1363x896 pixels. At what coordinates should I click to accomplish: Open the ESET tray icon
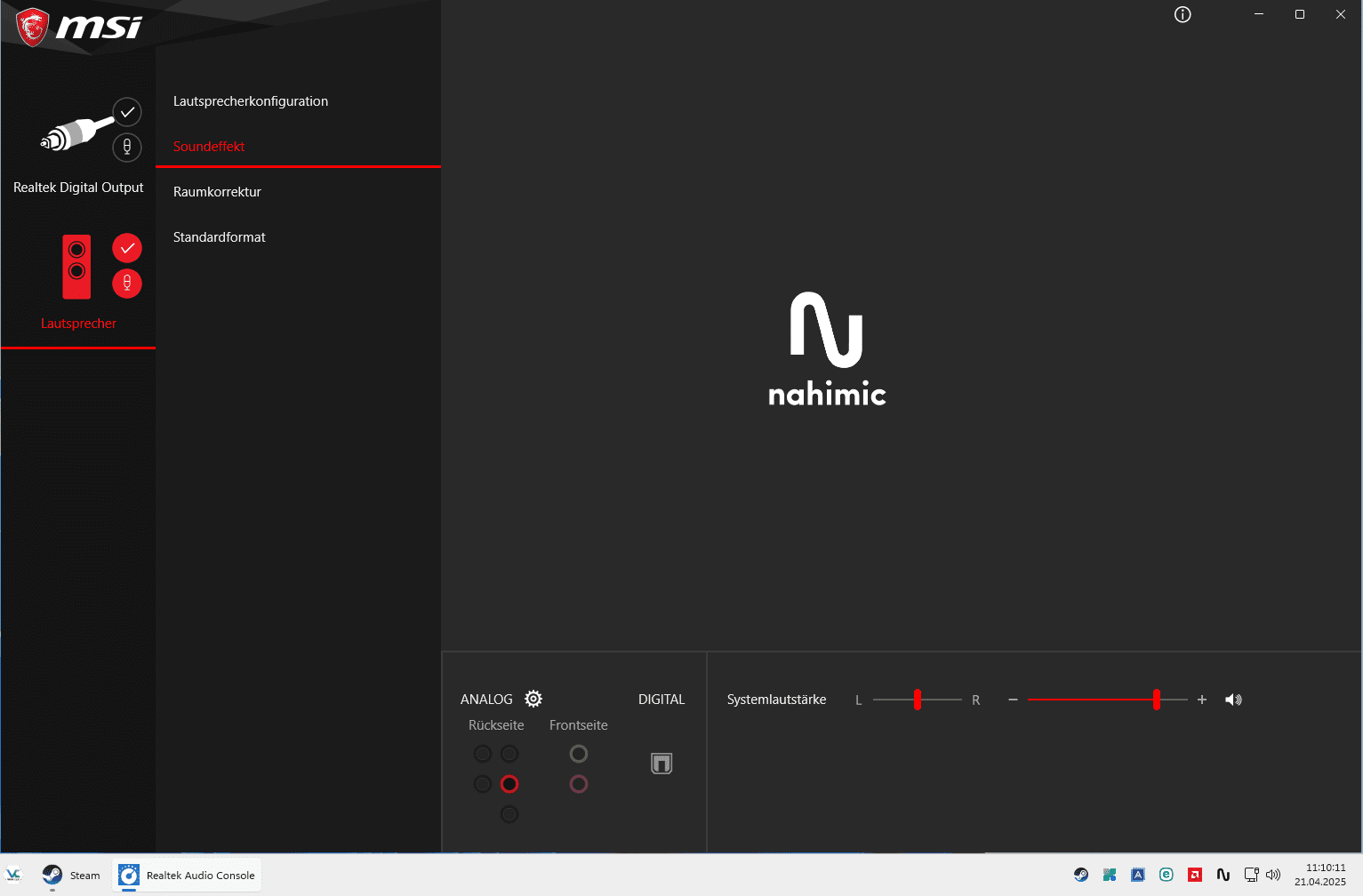pyautogui.click(x=1167, y=875)
